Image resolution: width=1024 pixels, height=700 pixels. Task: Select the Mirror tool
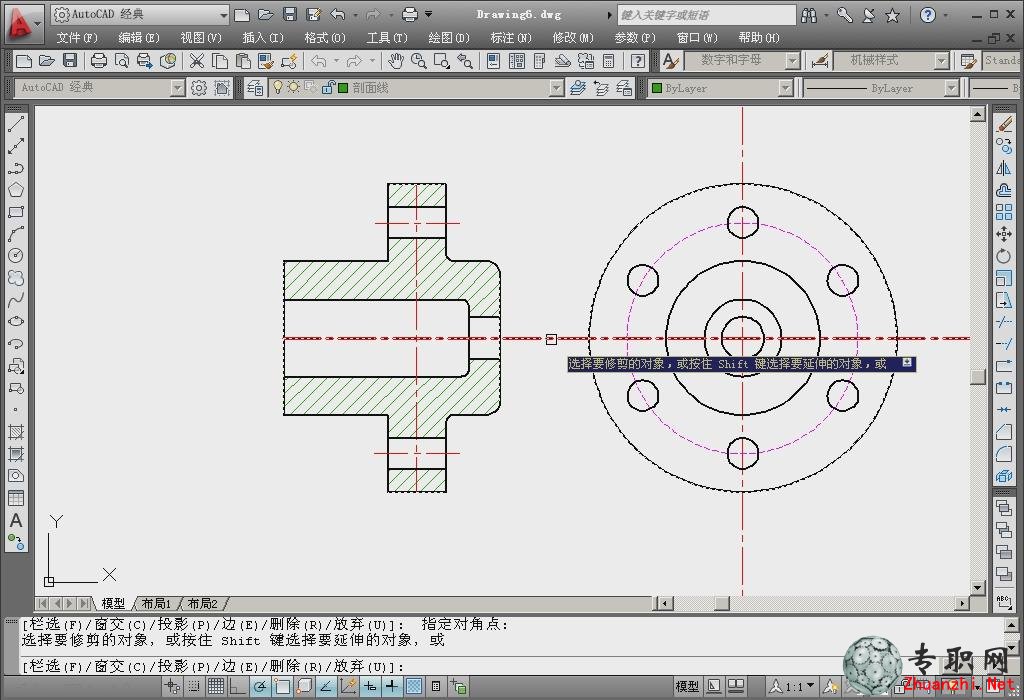[1004, 168]
